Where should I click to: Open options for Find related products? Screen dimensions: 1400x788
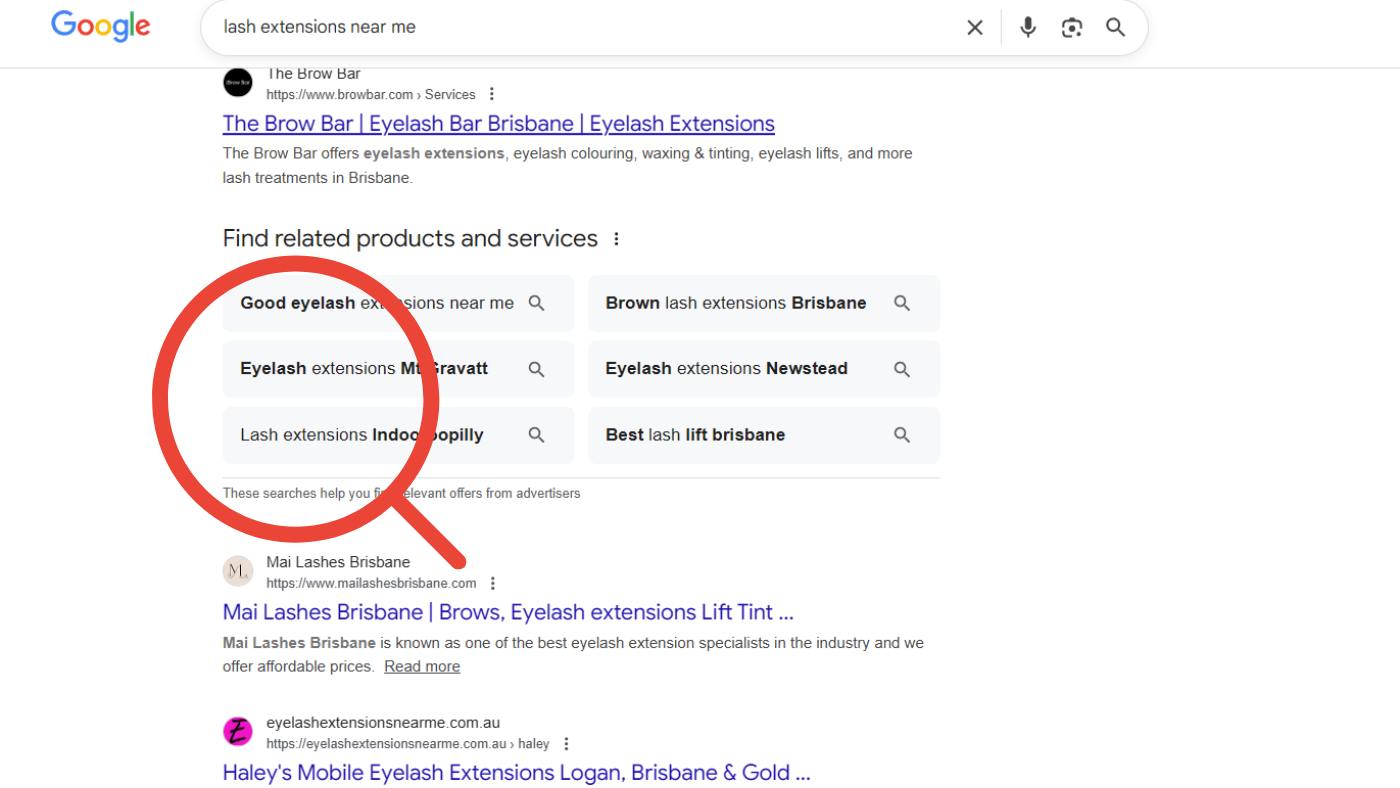click(616, 239)
